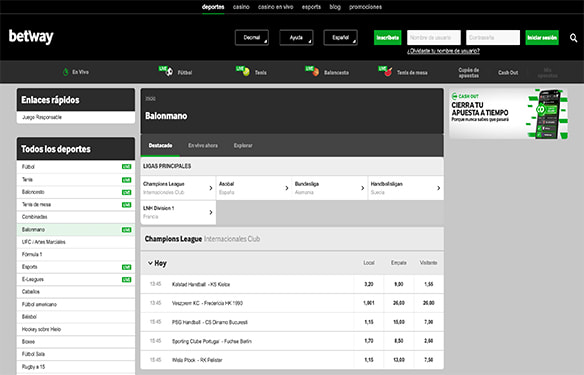
Task: Select Hockey sobre Hielo in sidebar
Action: pyautogui.click(x=76, y=330)
